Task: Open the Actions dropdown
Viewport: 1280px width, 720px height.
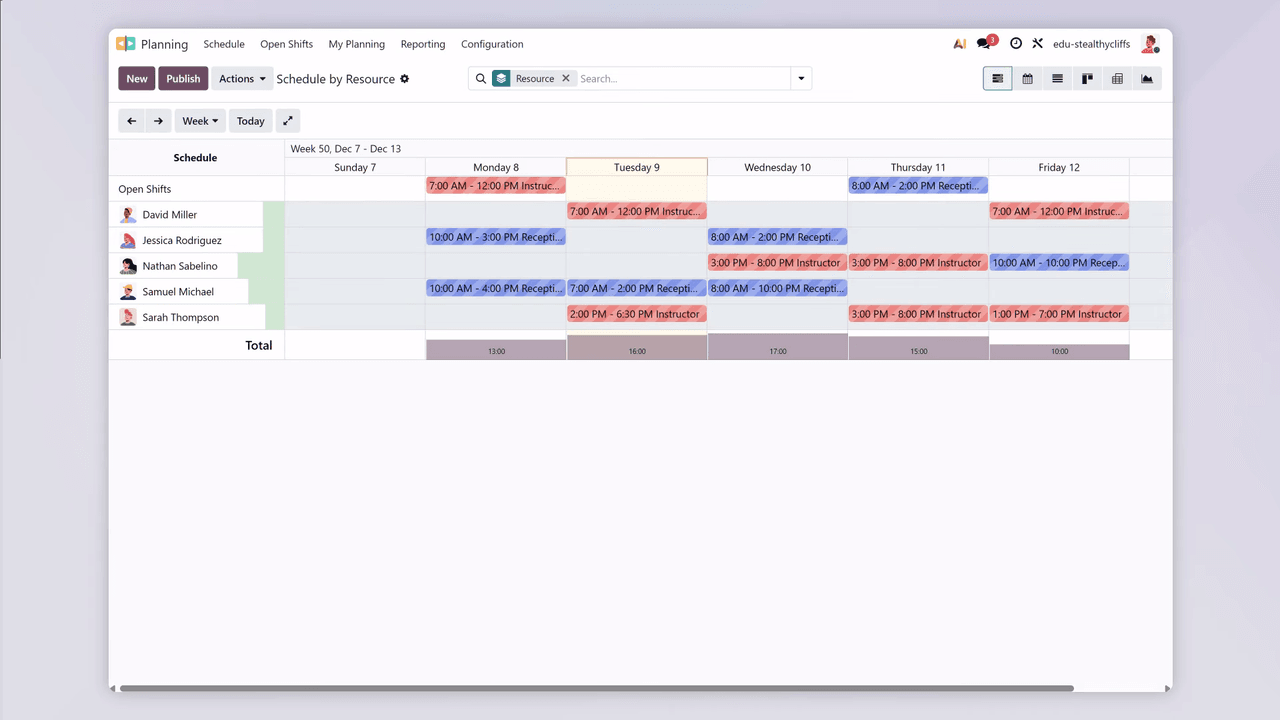Action: pos(242,79)
